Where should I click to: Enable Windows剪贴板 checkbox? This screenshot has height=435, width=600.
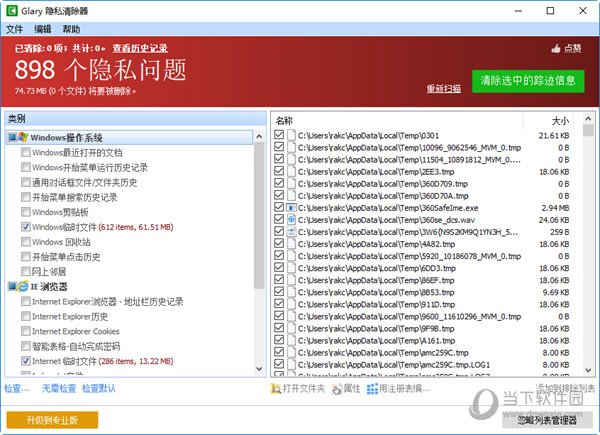(x=26, y=212)
